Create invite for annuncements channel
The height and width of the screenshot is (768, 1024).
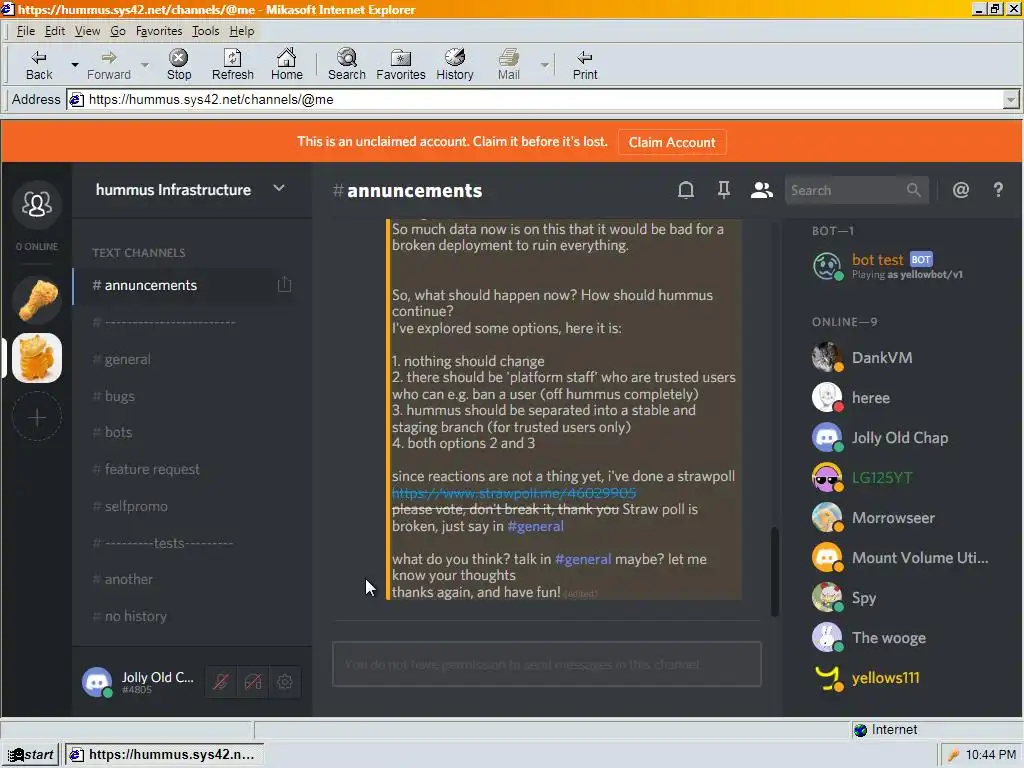pos(284,285)
